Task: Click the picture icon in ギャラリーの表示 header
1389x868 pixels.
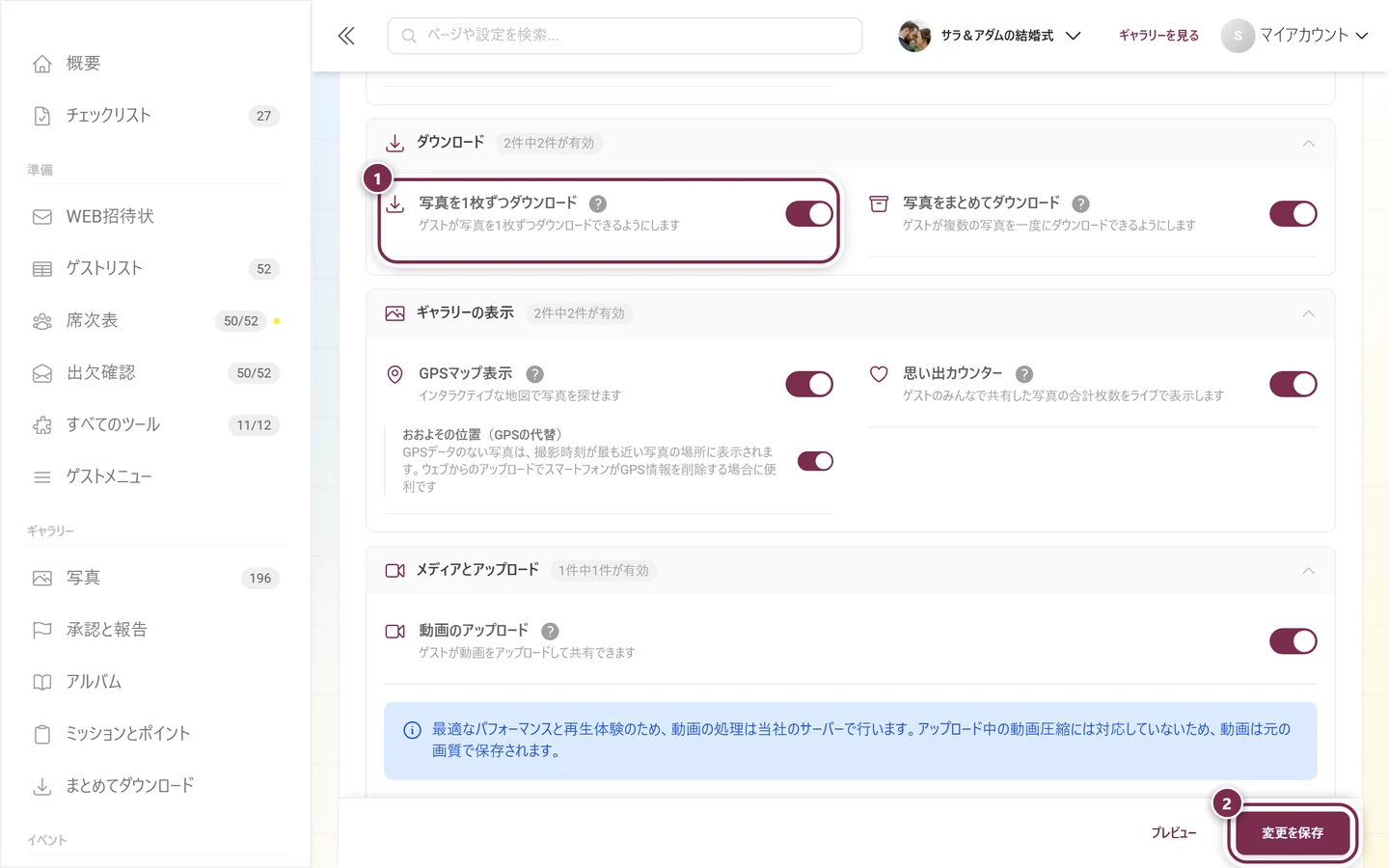Action: [x=395, y=313]
